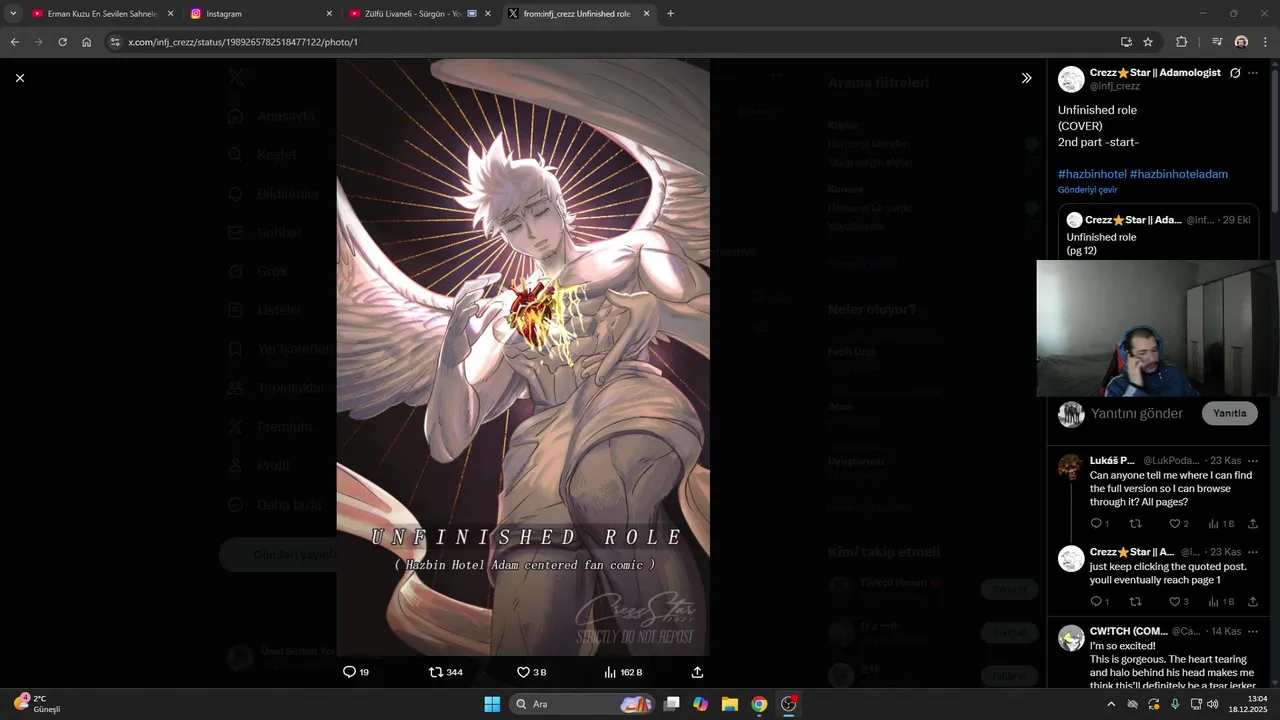The image size is (1280, 720).
Task: Click the Yanıtla reply button
Action: 1229,413
